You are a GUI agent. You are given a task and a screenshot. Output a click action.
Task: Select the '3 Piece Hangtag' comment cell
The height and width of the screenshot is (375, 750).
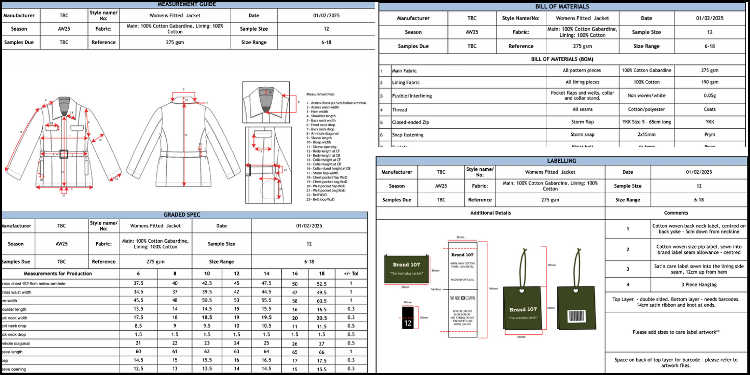pyautogui.click(x=698, y=284)
